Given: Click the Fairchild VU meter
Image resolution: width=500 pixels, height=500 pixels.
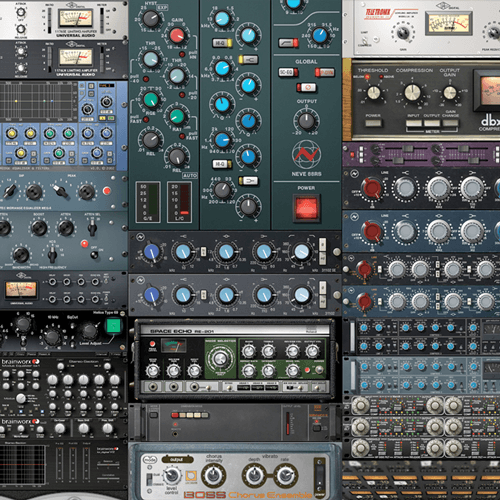Looking at the screenshot, I should [x=21, y=290].
